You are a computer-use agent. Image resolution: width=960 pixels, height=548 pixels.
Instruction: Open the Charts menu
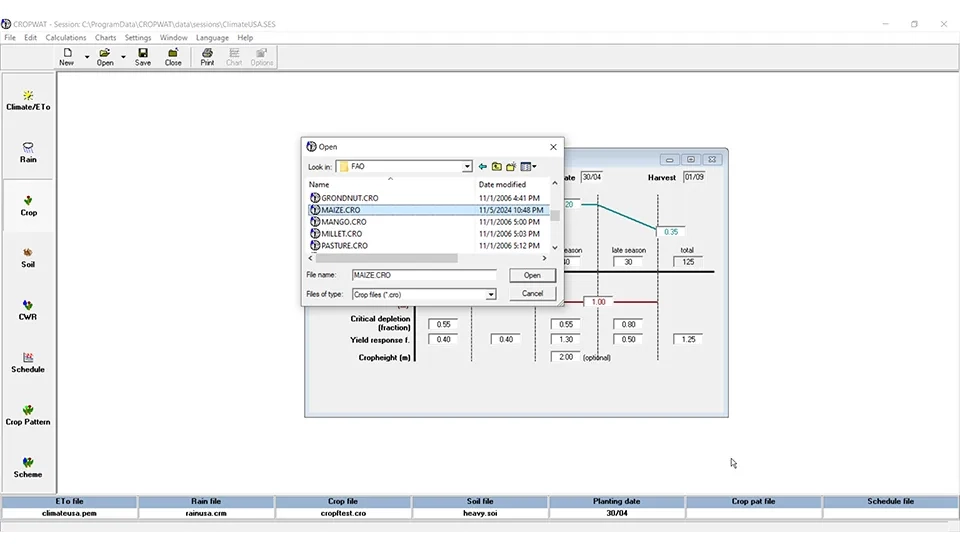pos(105,38)
